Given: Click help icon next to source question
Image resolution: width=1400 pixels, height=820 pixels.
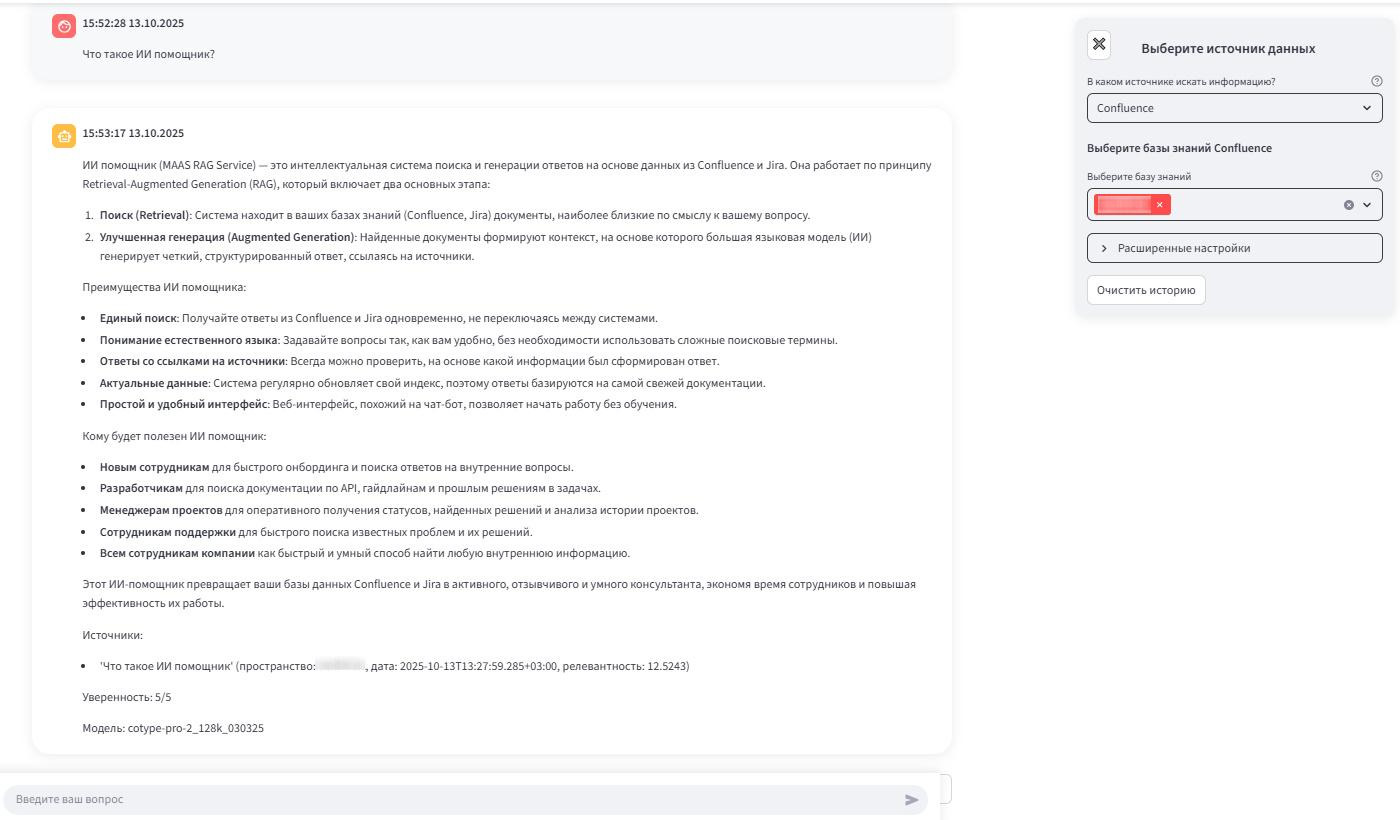Looking at the screenshot, I should tap(1377, 83).
